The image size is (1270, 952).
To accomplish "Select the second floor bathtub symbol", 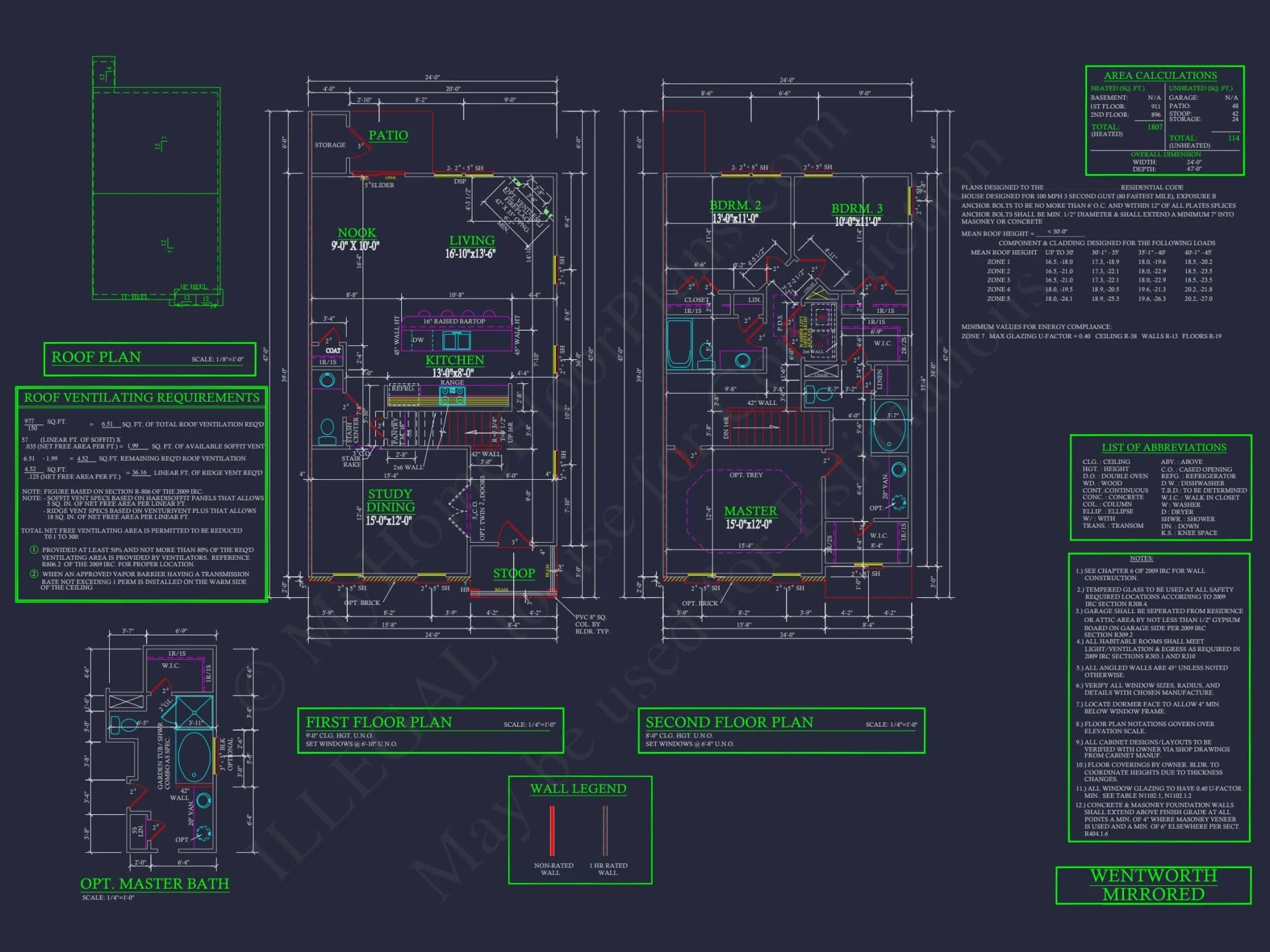I will click(x=679, y=343).
